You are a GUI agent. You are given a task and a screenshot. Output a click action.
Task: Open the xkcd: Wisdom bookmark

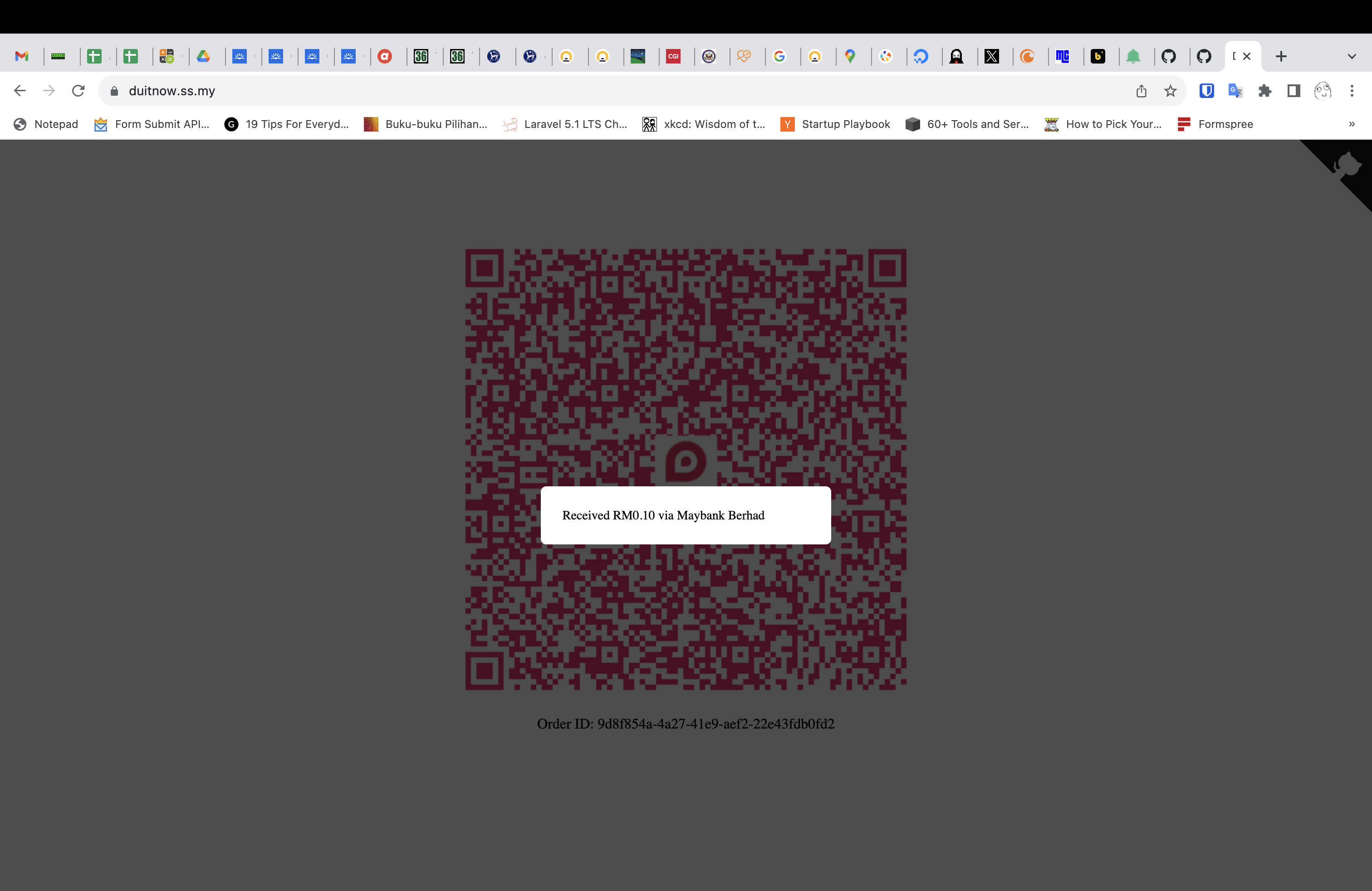point(704,124)
